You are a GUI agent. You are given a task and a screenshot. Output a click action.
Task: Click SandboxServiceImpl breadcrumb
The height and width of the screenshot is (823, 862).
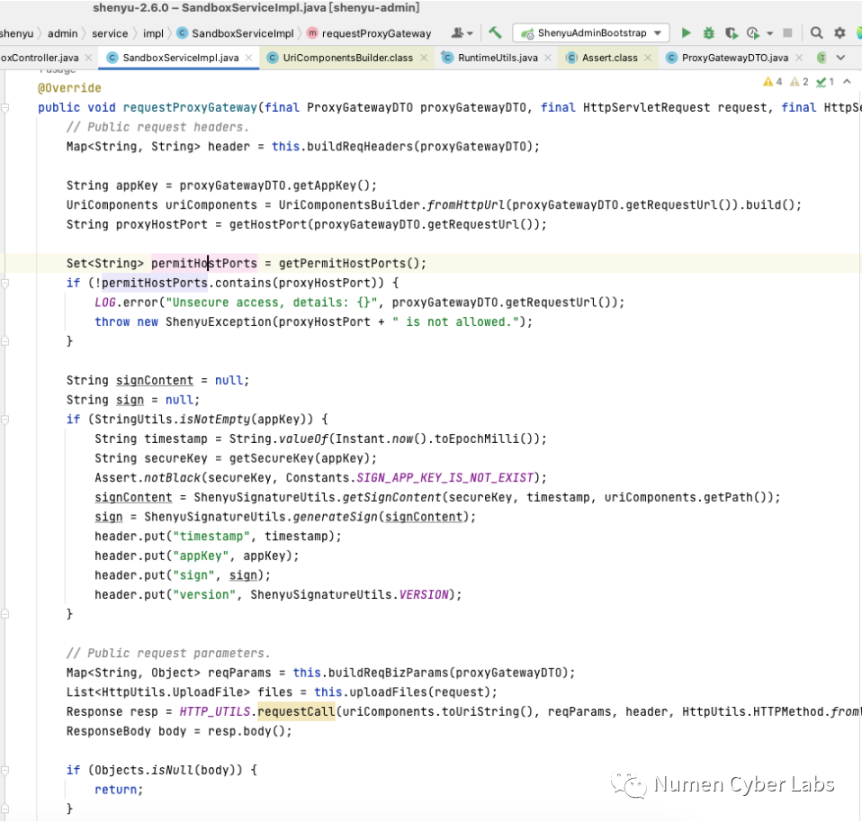click(x=242, y=34)
